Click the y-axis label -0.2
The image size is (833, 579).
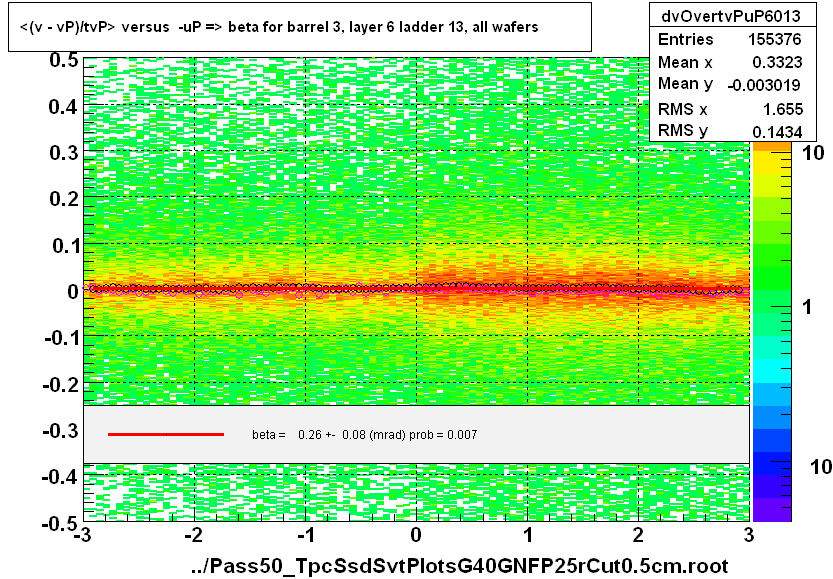61,384
